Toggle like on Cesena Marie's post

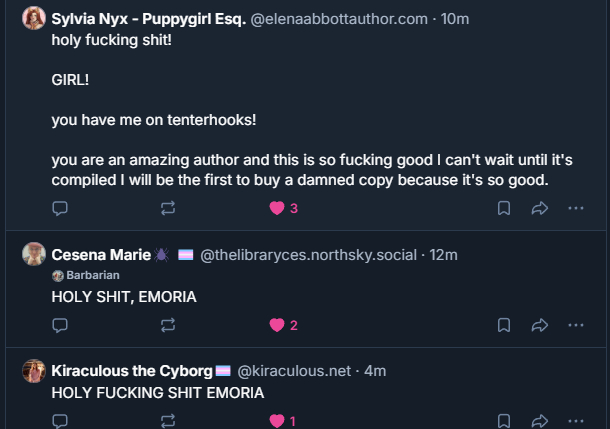click(277, 325)
